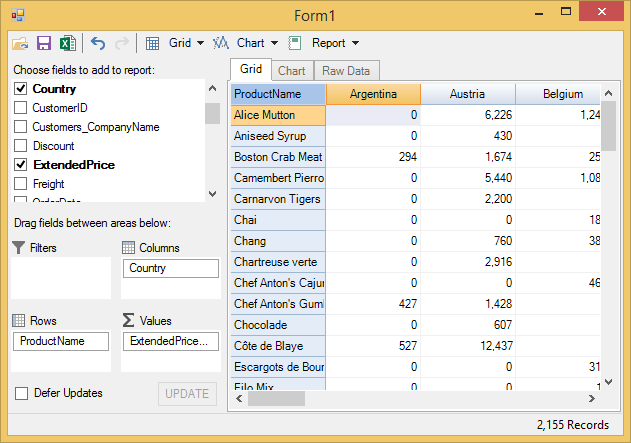Switch to the Raw Data tab
631x443 pixels.
(x=346, y=71)
